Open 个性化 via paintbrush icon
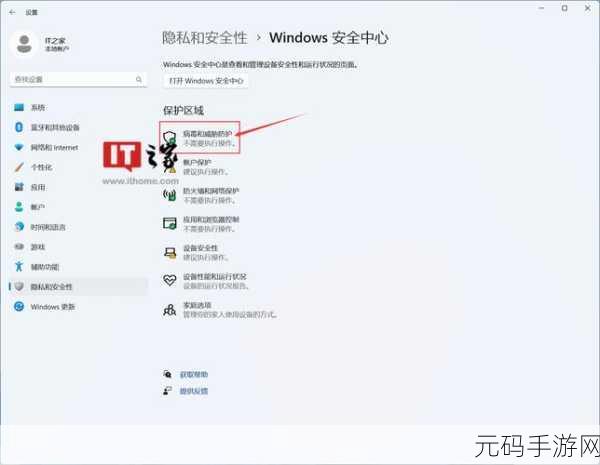The height and width of the screenshot is (465, 600). pos(19,167)
